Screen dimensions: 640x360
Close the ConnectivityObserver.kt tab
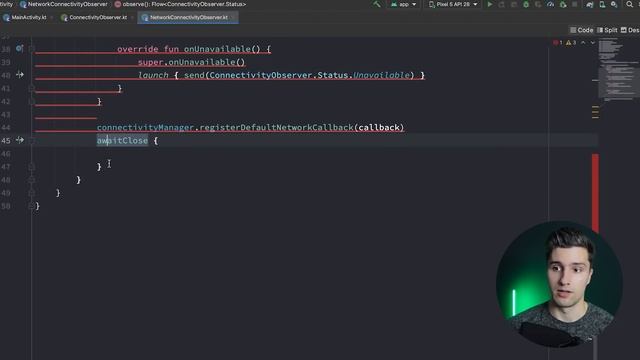pyautogui.click(x=132, y=18)
